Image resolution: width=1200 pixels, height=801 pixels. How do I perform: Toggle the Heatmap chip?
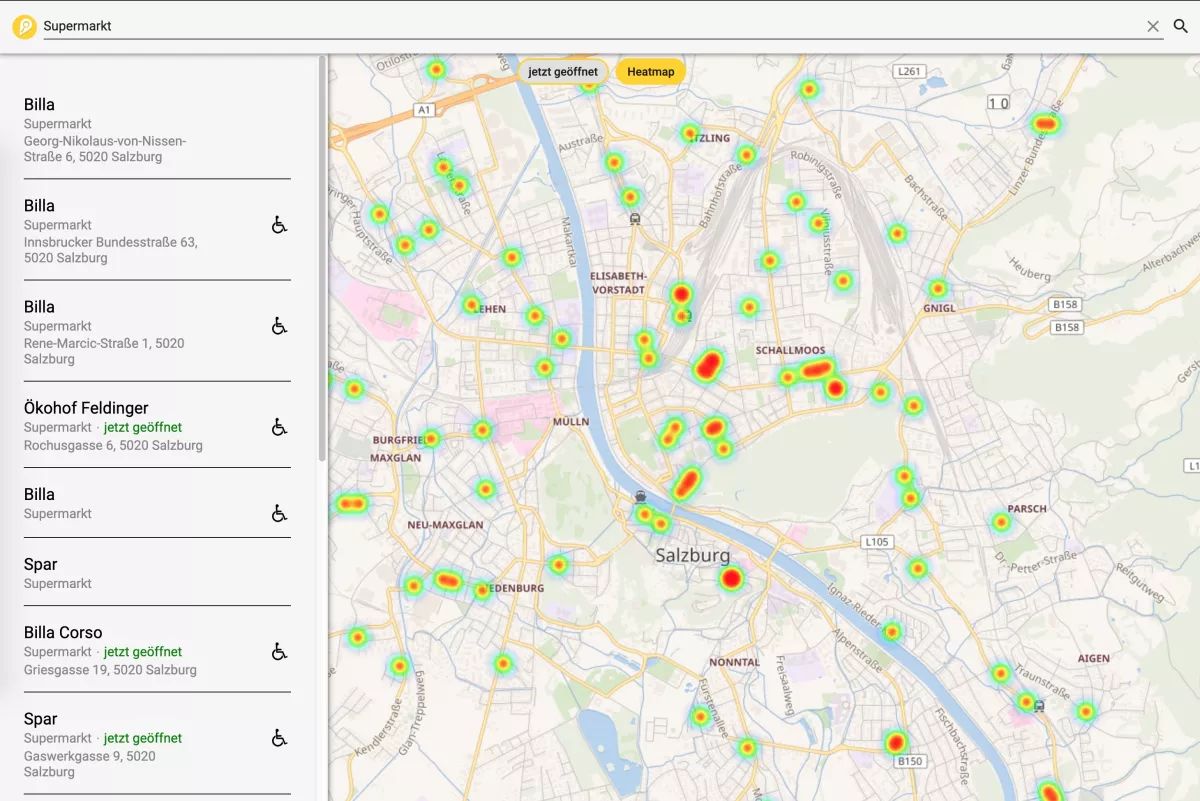(x=650, y=72)
